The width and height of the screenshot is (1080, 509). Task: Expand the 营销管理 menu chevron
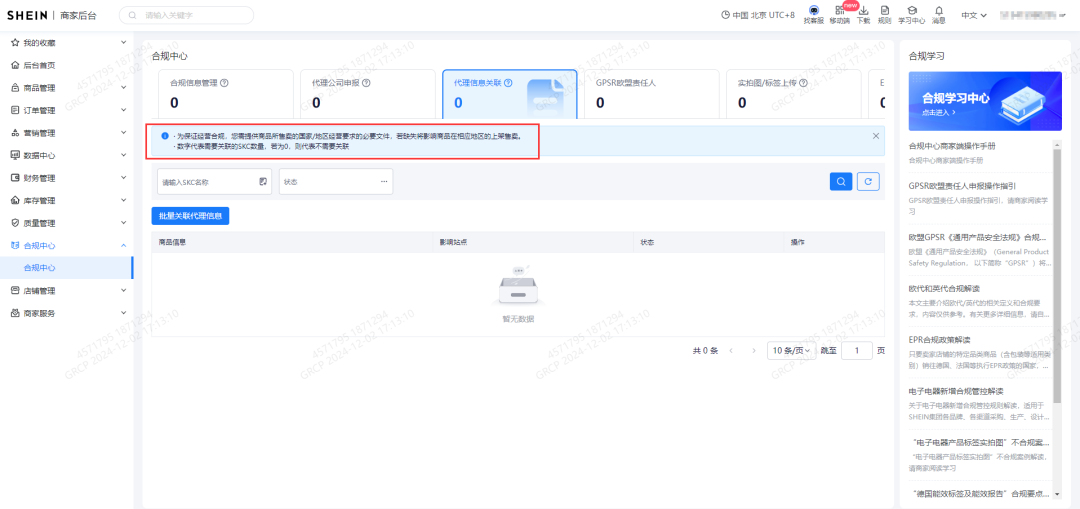pos(123,133)
